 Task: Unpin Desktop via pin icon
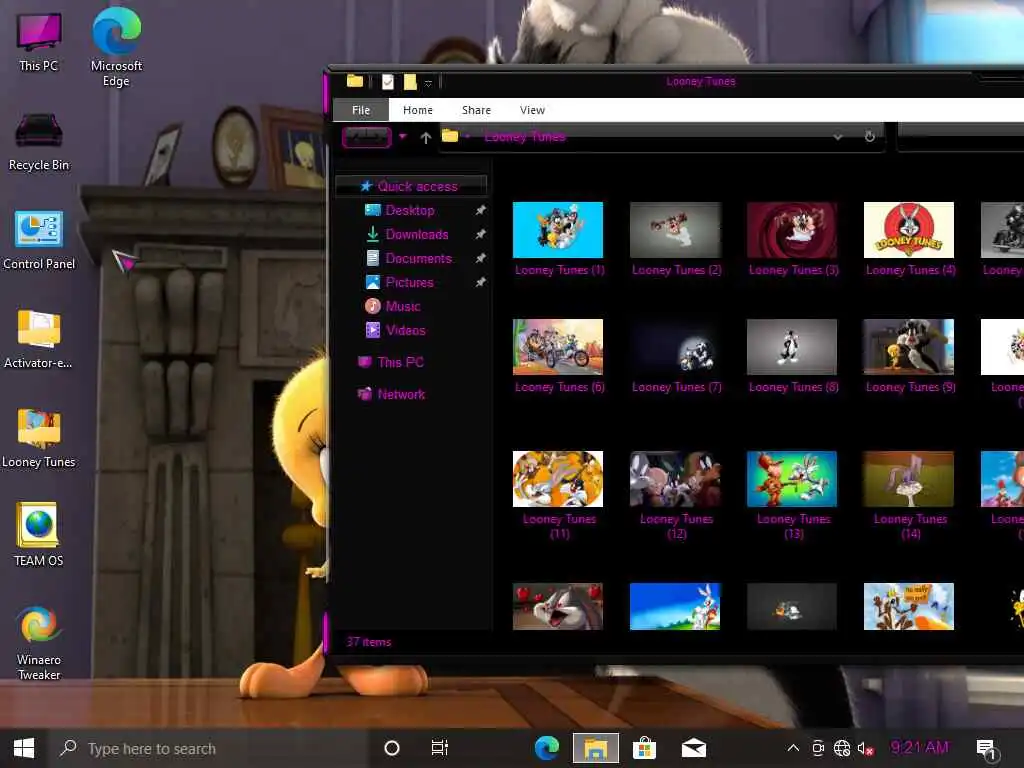(480, 210)
